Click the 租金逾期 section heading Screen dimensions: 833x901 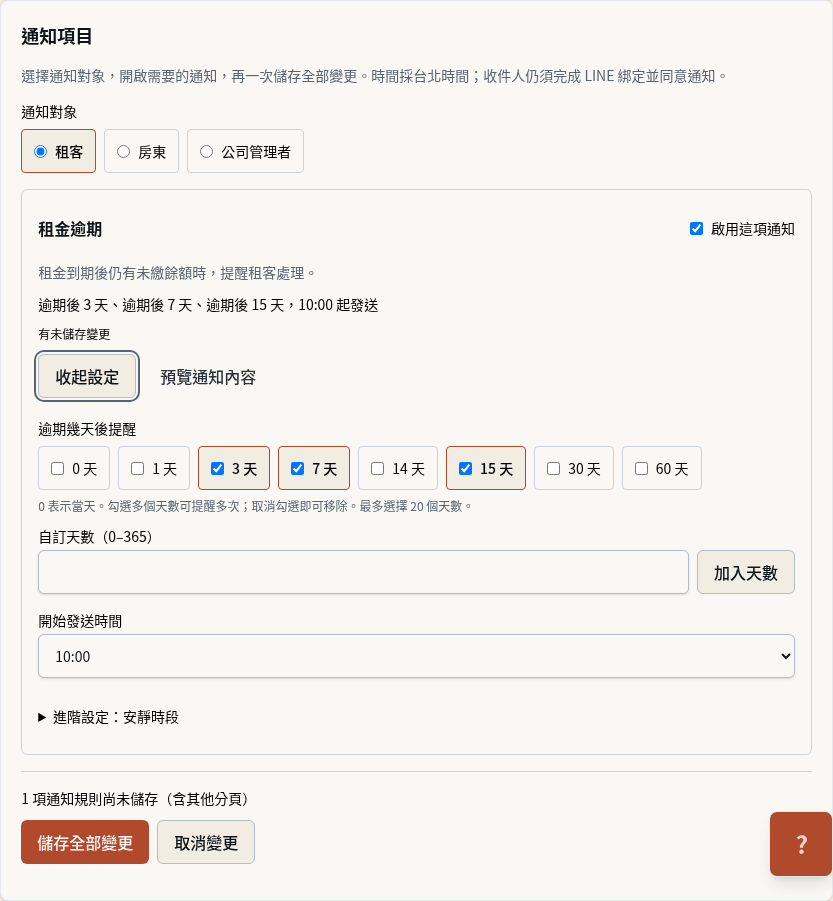coord(70,229)
